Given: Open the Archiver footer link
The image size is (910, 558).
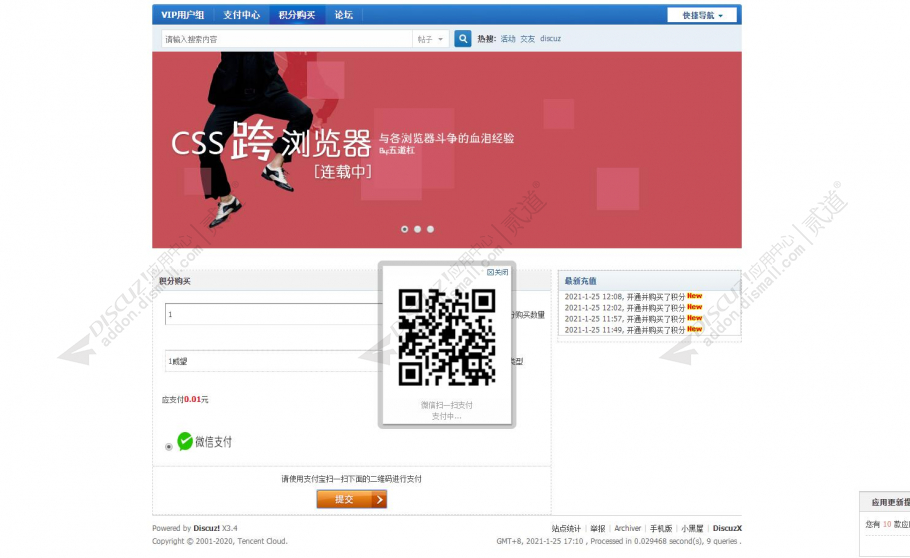Looking at the screenshot, I should pyautogui.click(x=627, y=528).
